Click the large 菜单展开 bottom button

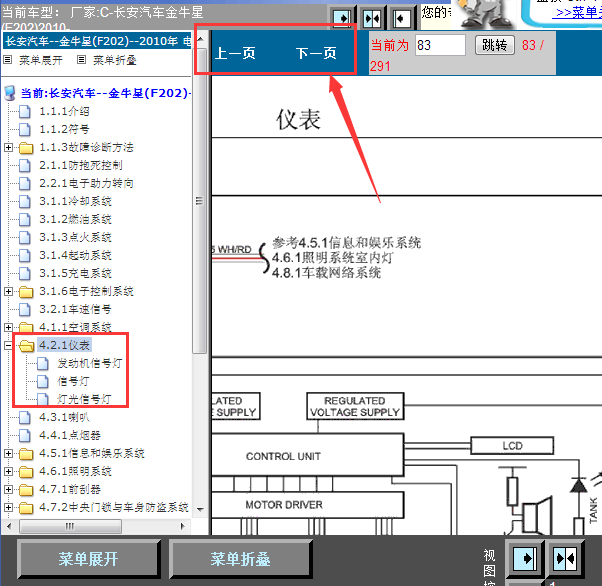point(88,559)
